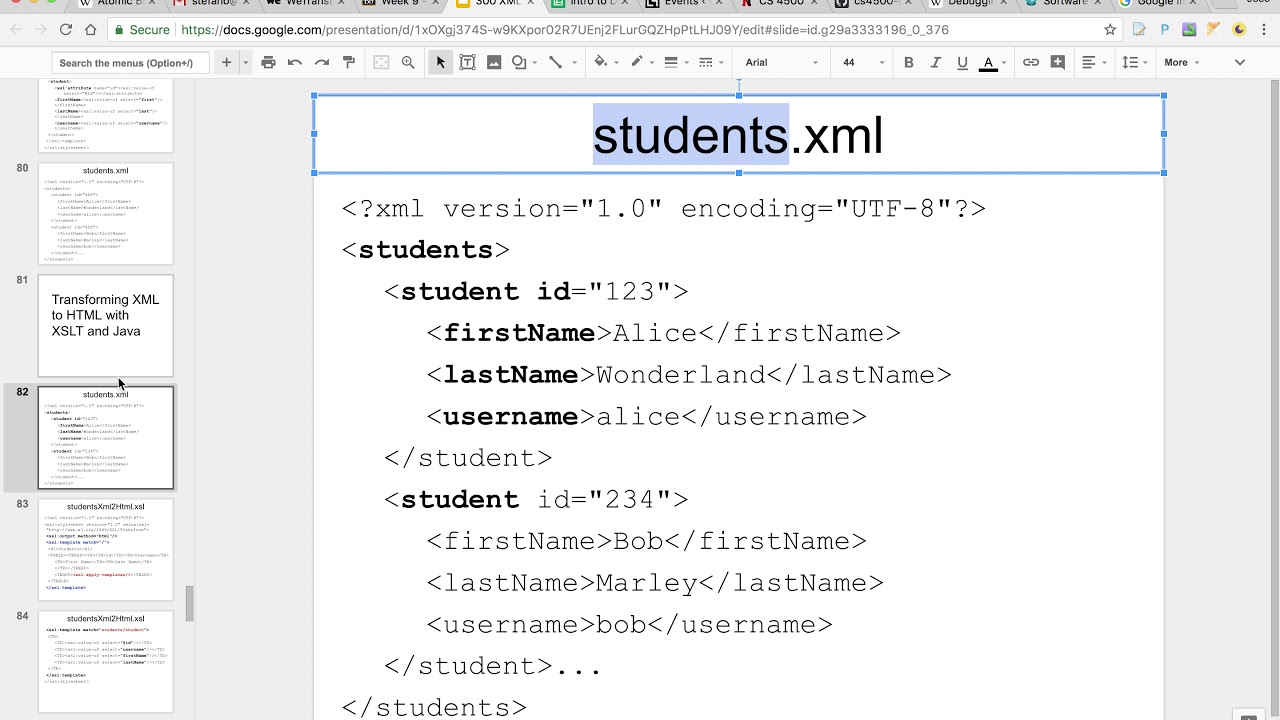The width and height of the screenshot is (1280, 720).
Task: Collapse the menus with chevron
Action: coord(1240,62)
